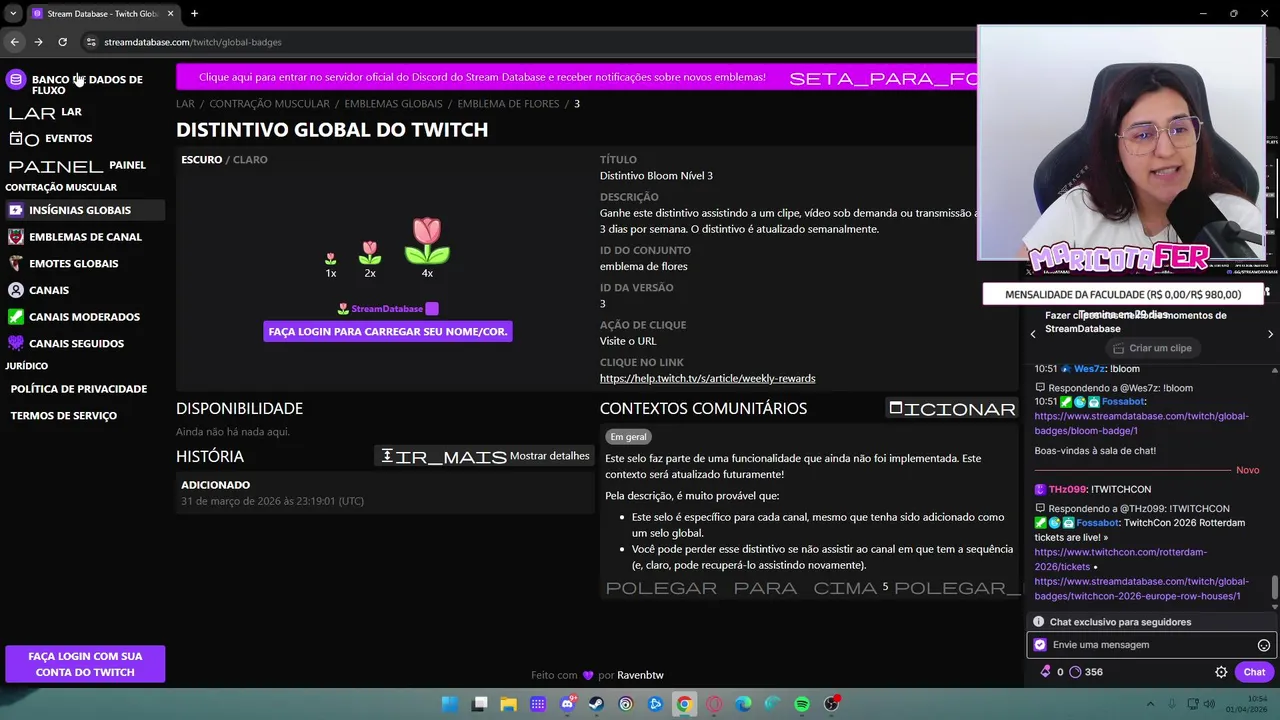Click the browser reload icon
The height and width of the screenshot is (720, 1280).
coord(62,42)
